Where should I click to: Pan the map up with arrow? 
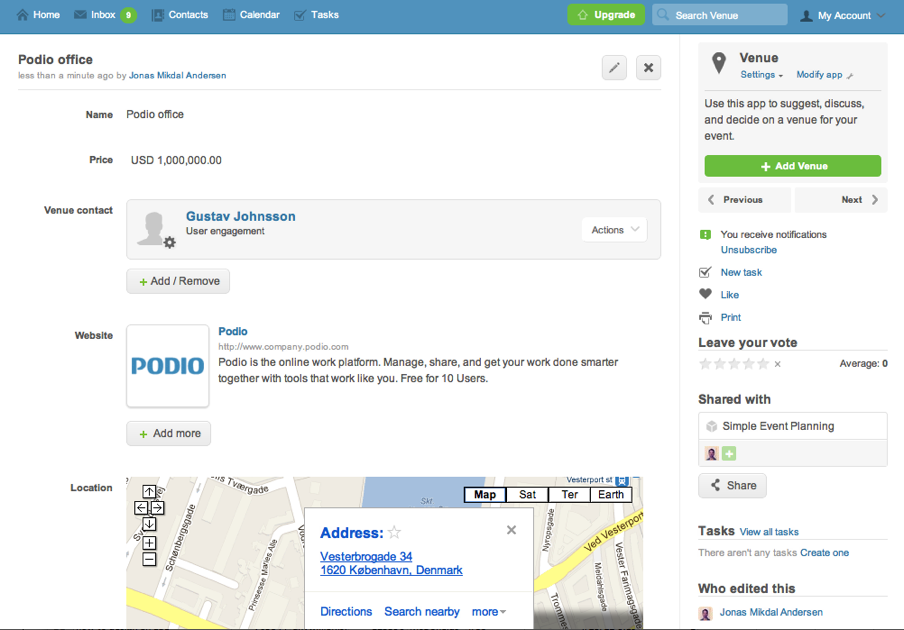[x=149, y=491]
